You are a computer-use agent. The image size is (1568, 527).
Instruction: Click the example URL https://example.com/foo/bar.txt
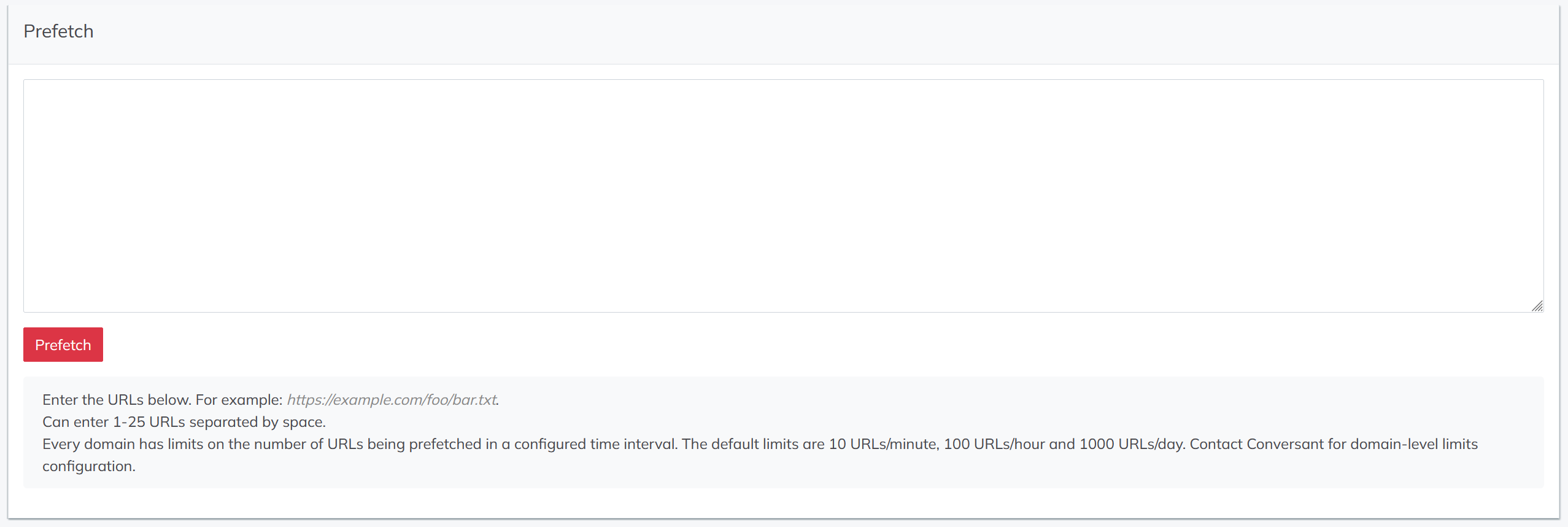coord(392,400)
